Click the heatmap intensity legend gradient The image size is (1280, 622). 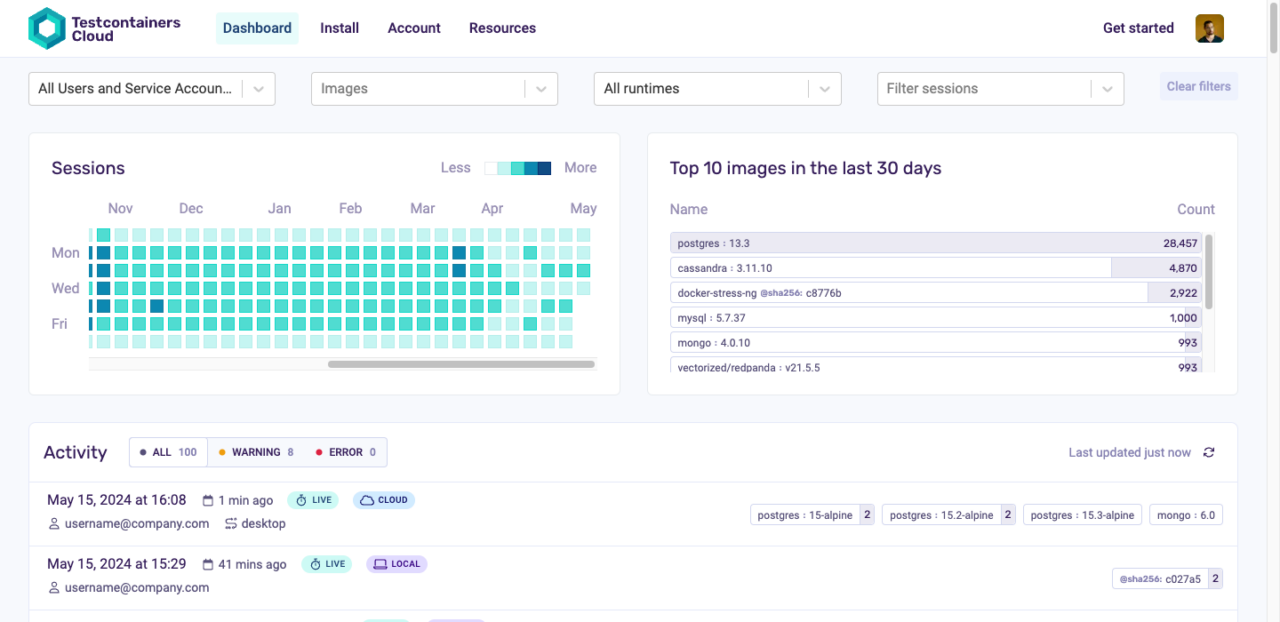click(517, 168)
